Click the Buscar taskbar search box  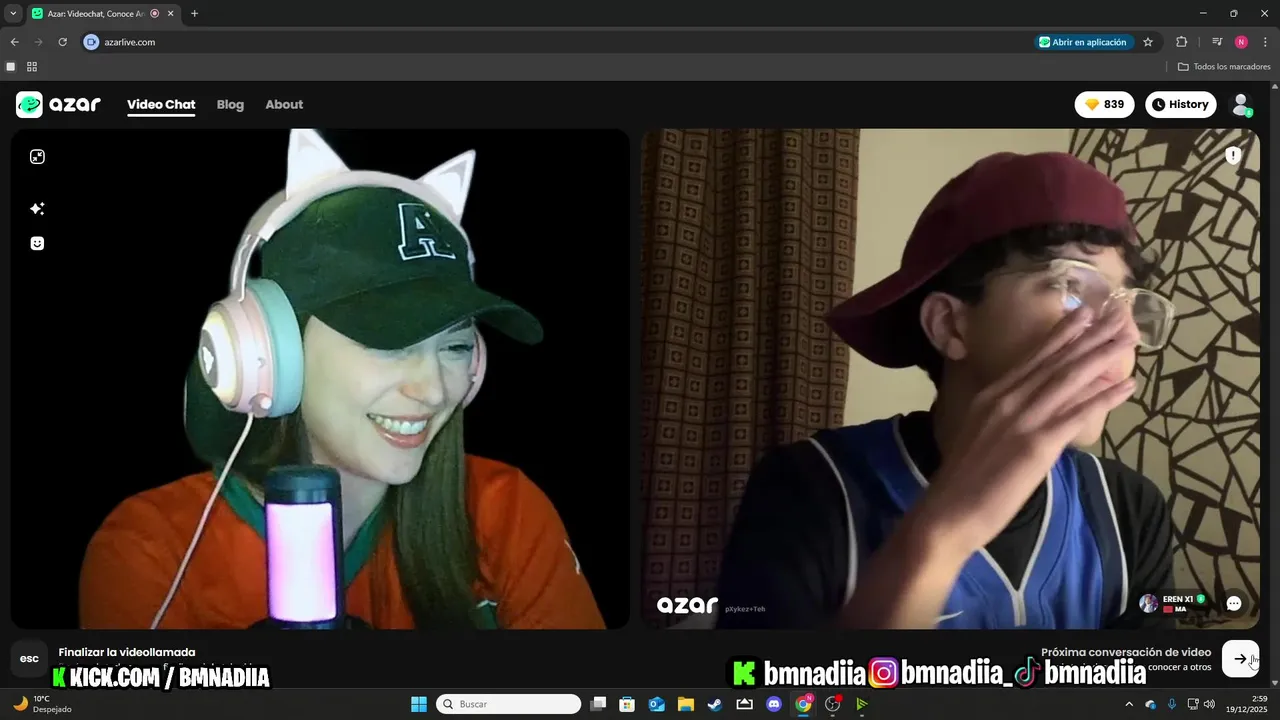click(x=508, y=704)
